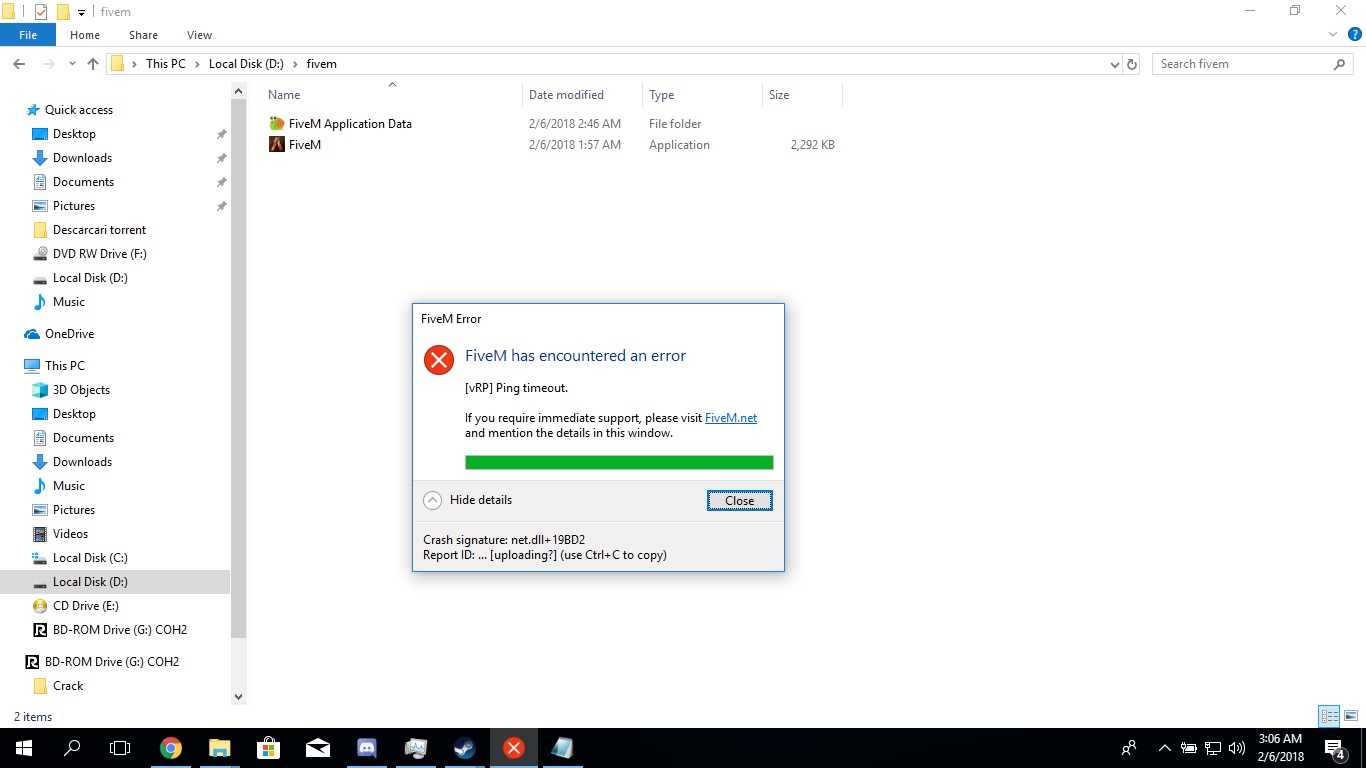Select FiveM Application Data folder
Image resolution: width=1366 pixels, height=768 pixels.
pos(350,124)
